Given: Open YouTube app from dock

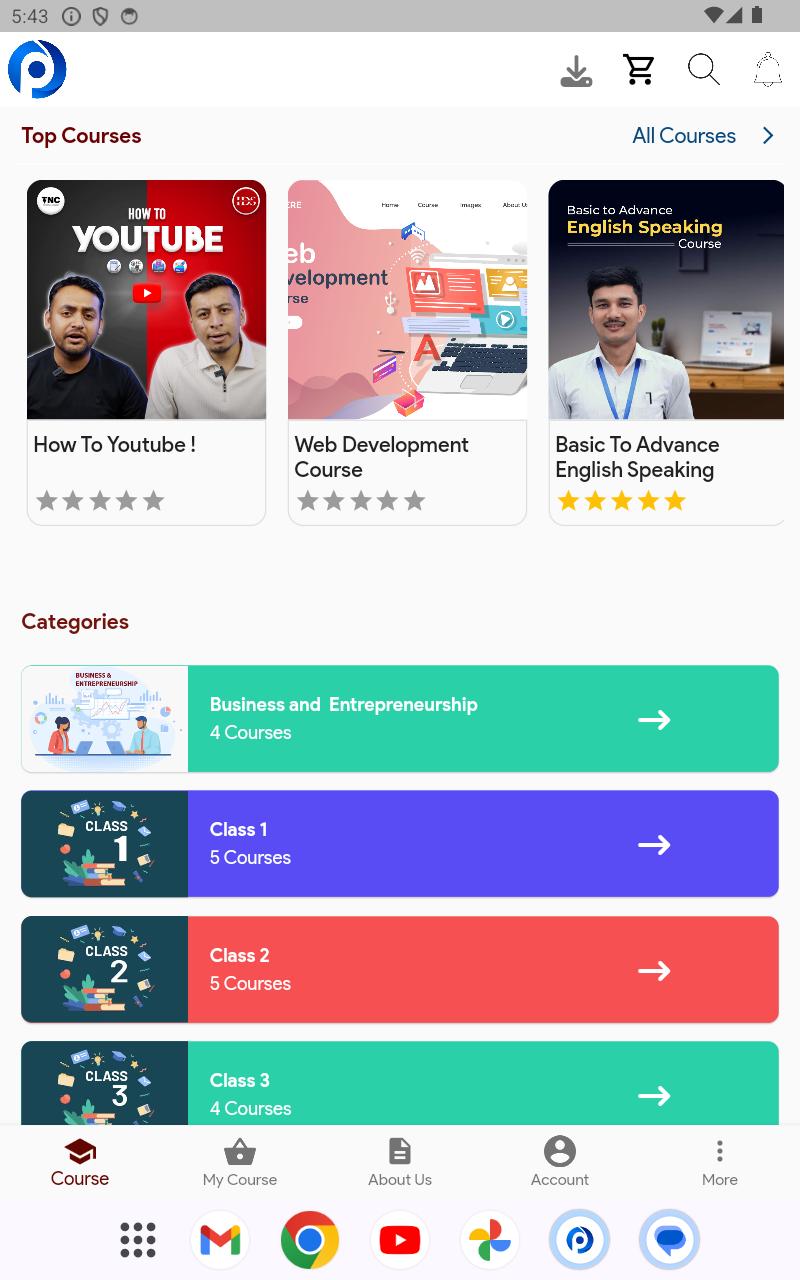Looking at the screenshot, I should [400, 1240].
